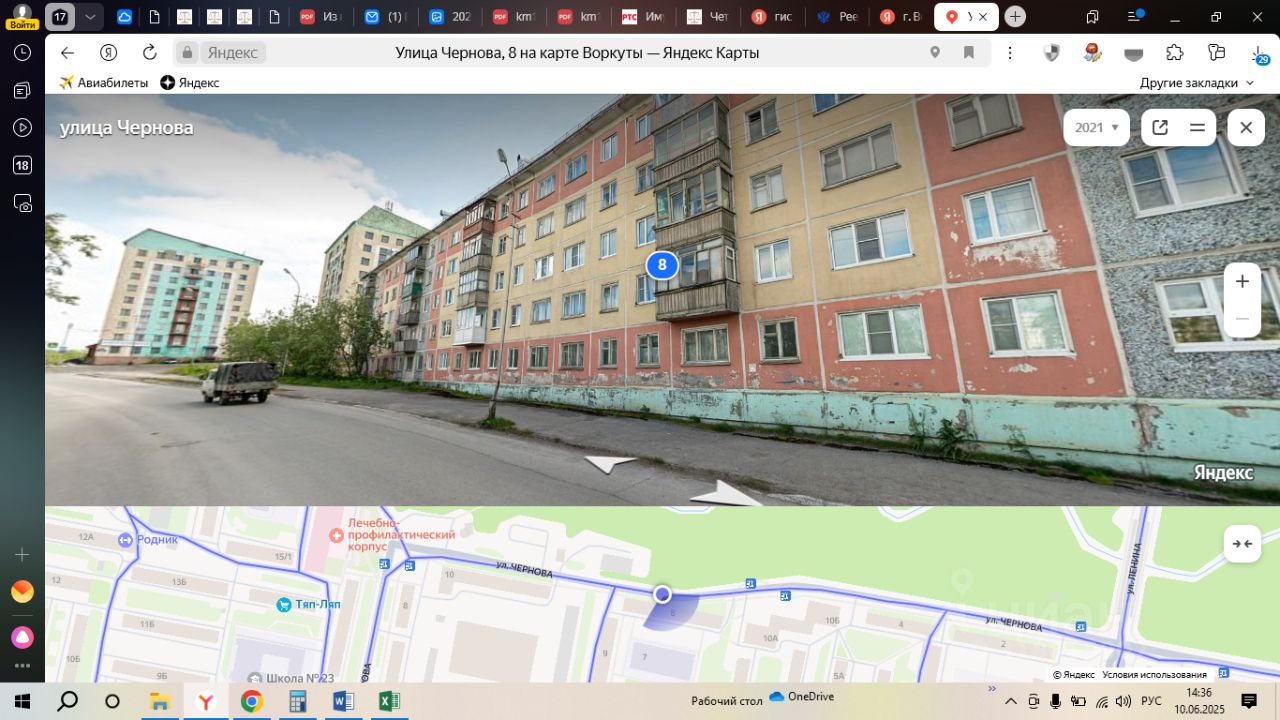Move forward using the left panorama arrow

coord(610,463)
